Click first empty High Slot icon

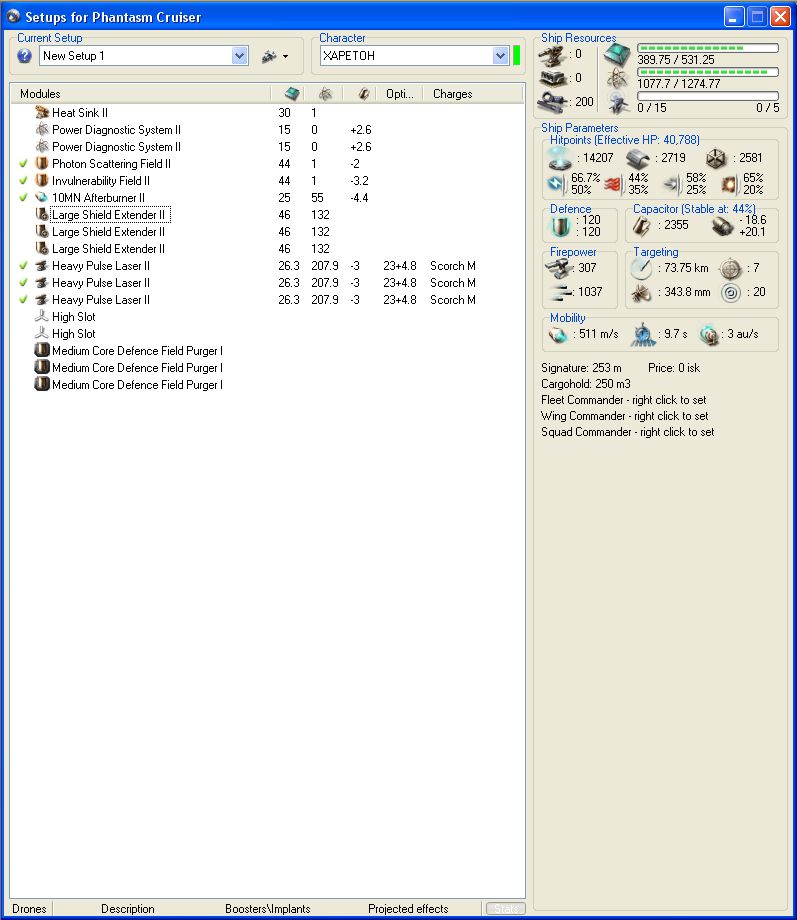click(42, 316)
